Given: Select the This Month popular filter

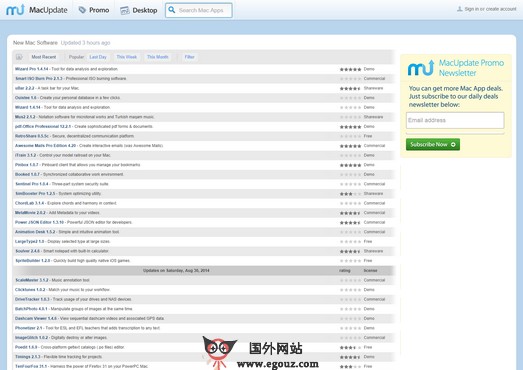Looking at the screenshot, I should [x=157, y=57].
